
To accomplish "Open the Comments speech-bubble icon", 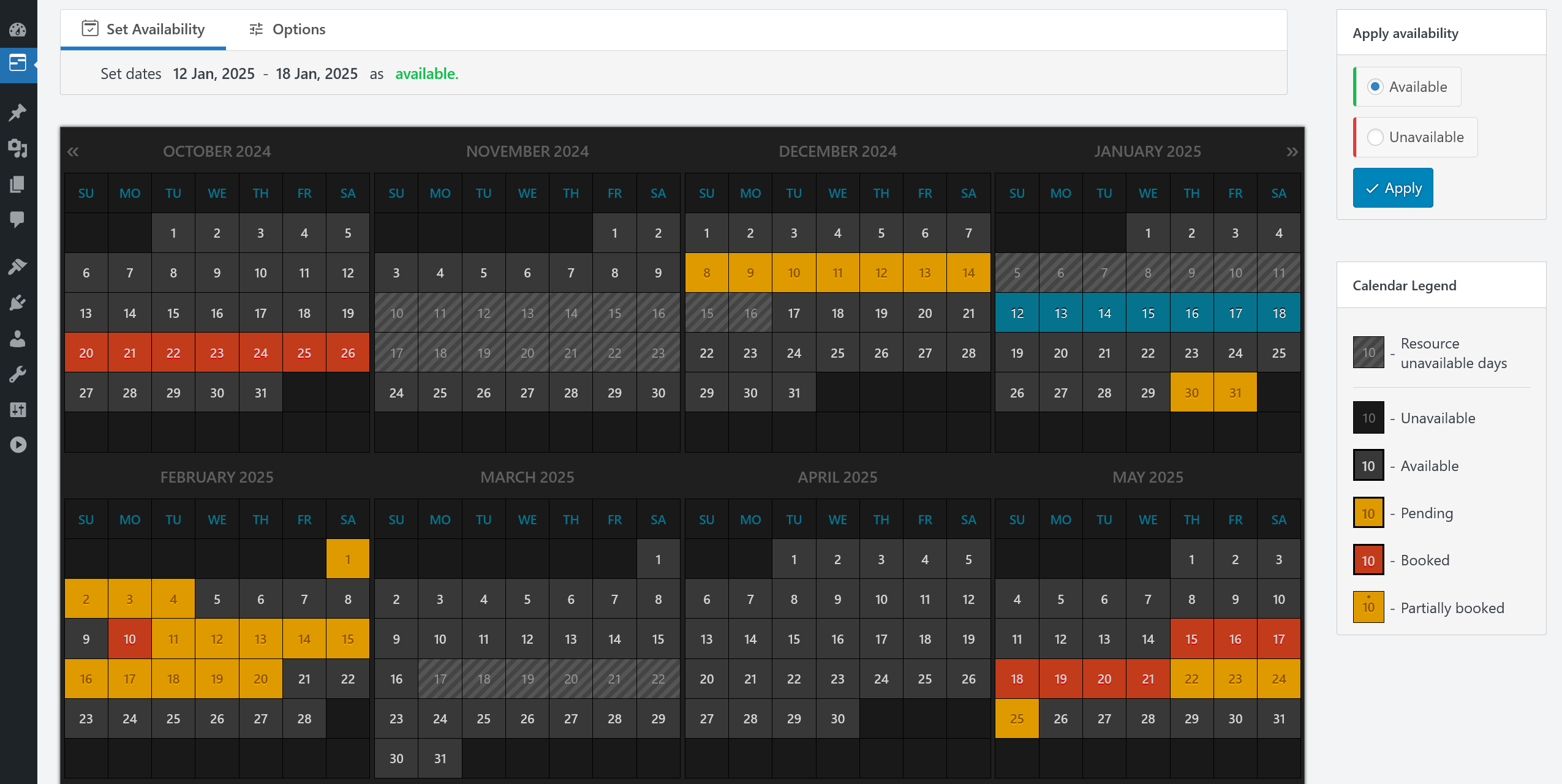I will pos(18,219).
